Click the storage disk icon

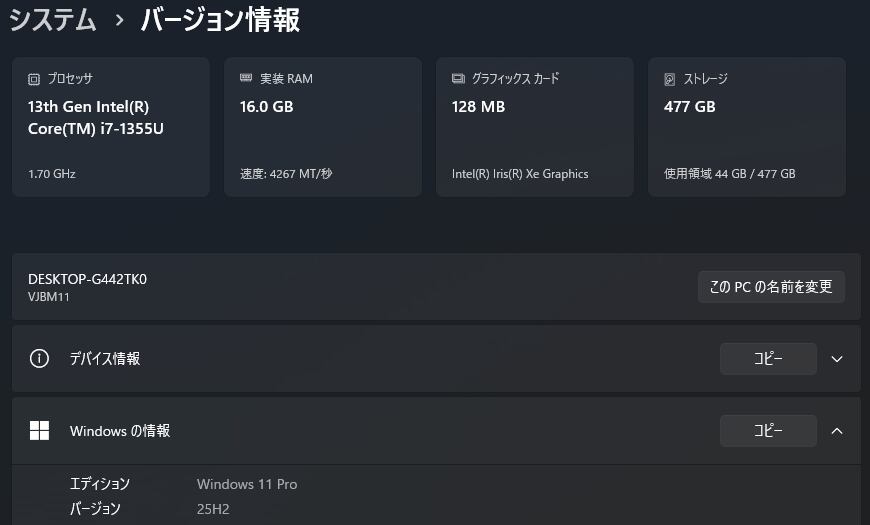(670, 79)
